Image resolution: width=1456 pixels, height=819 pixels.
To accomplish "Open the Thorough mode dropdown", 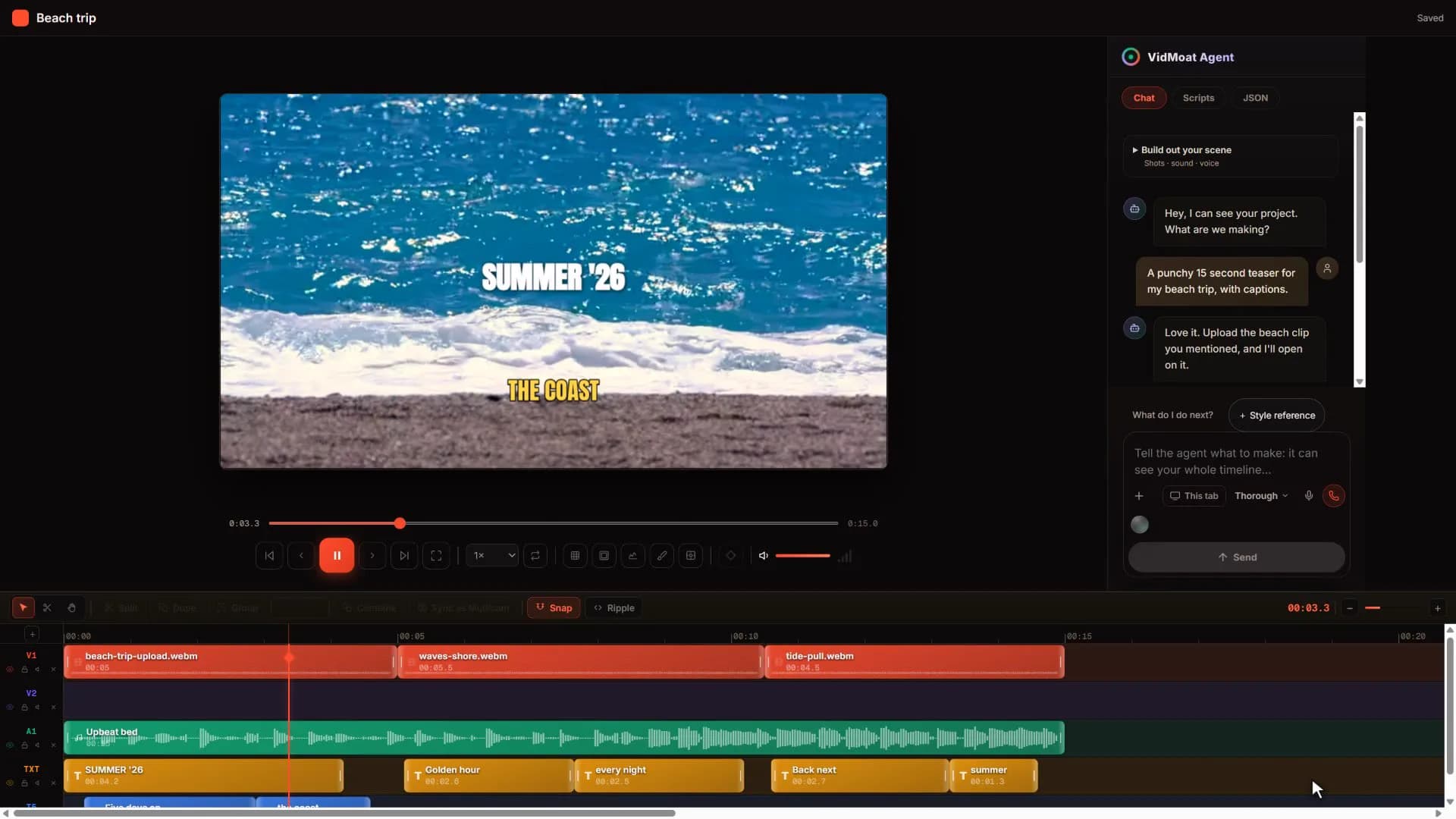I will pos(1261,496).
